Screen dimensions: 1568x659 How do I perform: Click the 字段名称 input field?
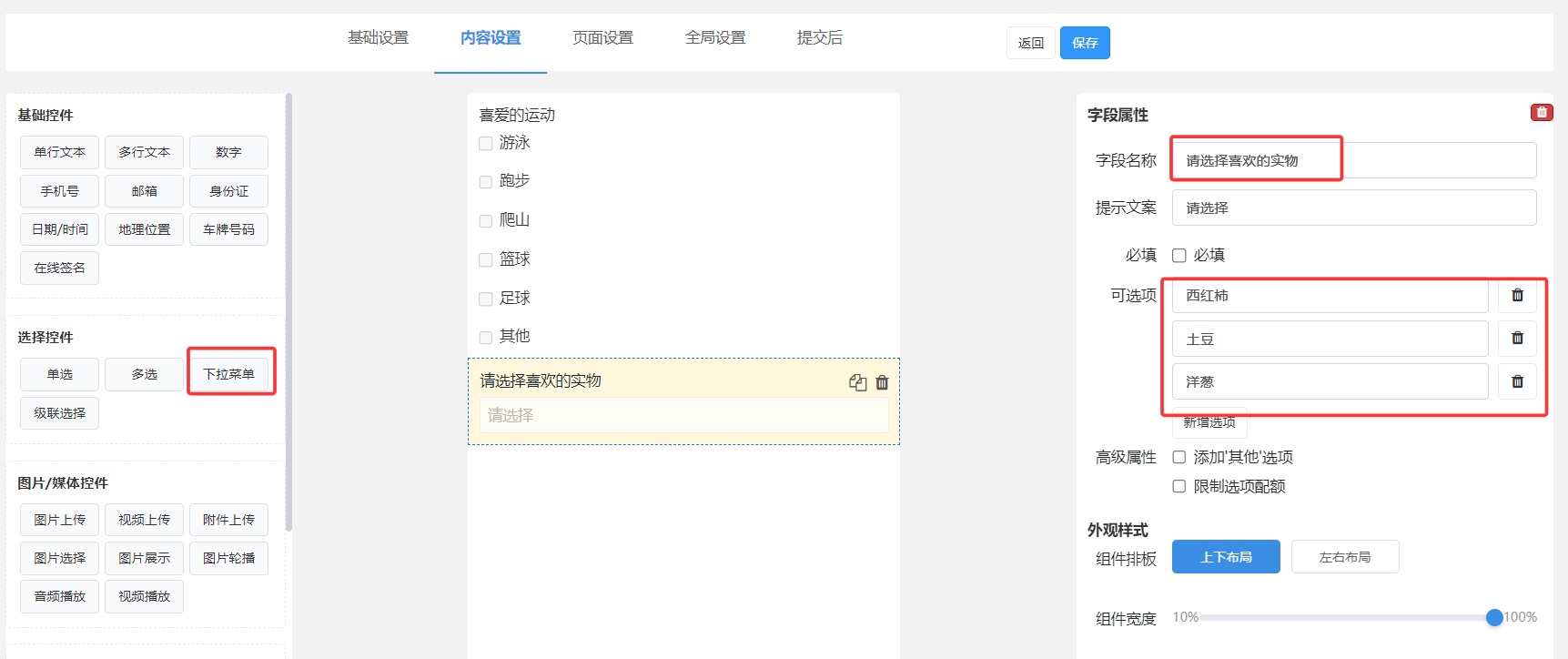click(1353, 161)
